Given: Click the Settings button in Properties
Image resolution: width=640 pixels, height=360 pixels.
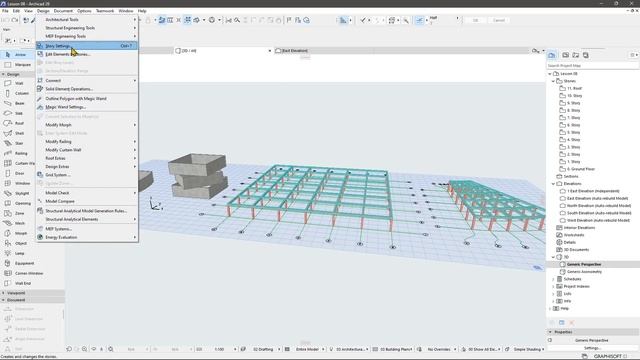Looking at the screenshot, I should click(592, 348).
